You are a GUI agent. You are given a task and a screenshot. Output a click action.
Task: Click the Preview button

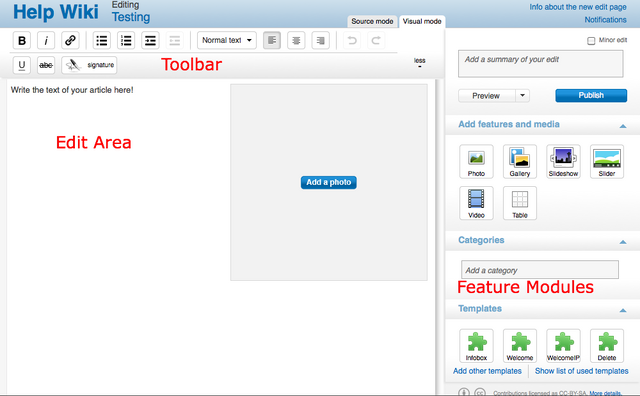[487, 96]
